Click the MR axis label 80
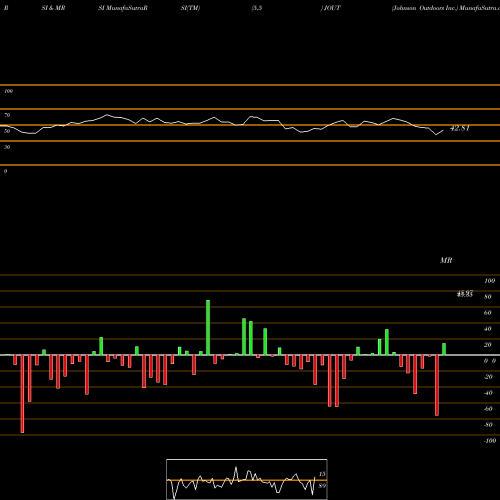Screen dimensions: 500x500 488,297
